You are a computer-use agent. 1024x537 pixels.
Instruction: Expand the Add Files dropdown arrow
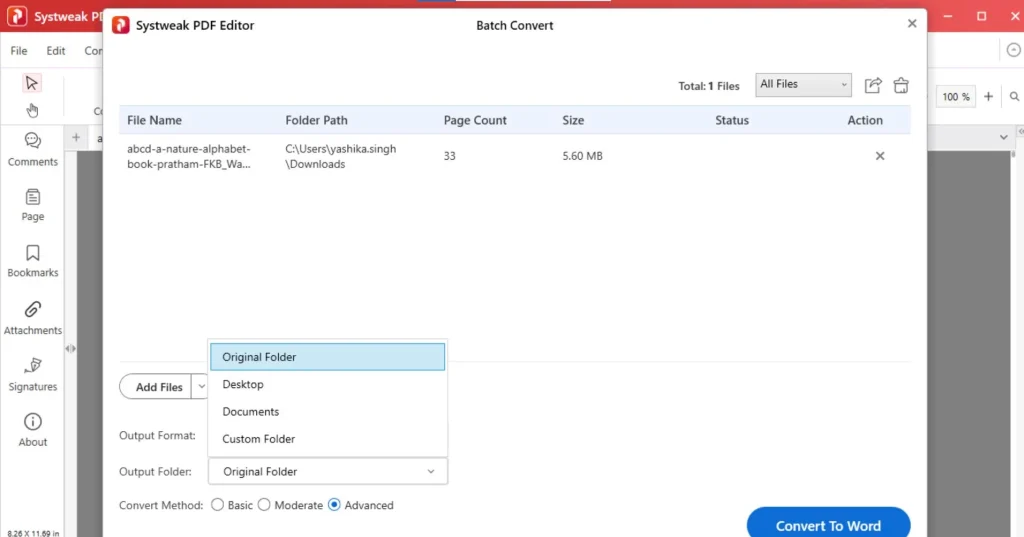click(201, 387)
